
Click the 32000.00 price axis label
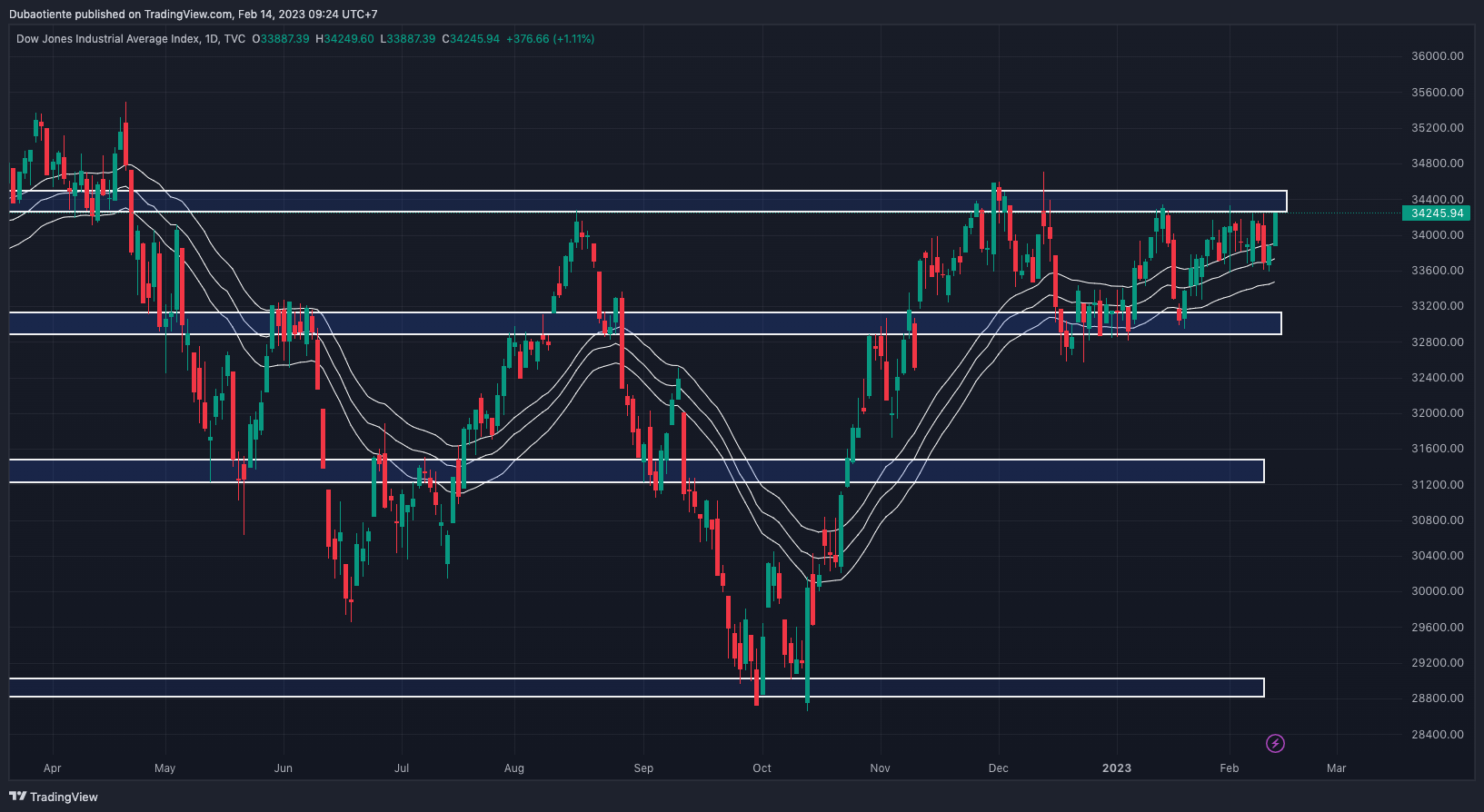(x=1437, y=413)
